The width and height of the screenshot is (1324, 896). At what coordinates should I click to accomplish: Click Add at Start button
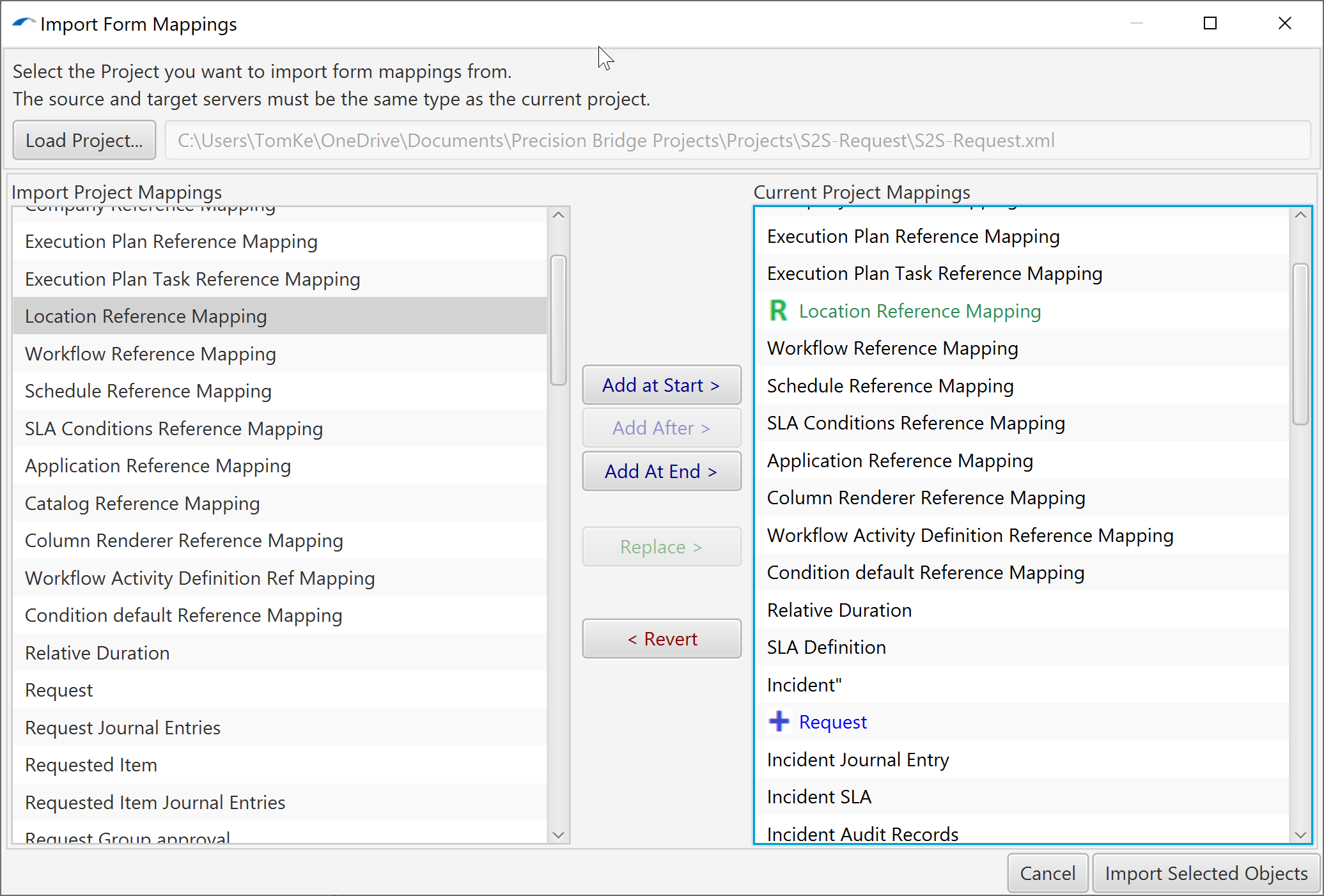pyautogui.click(x=662, y=385)
